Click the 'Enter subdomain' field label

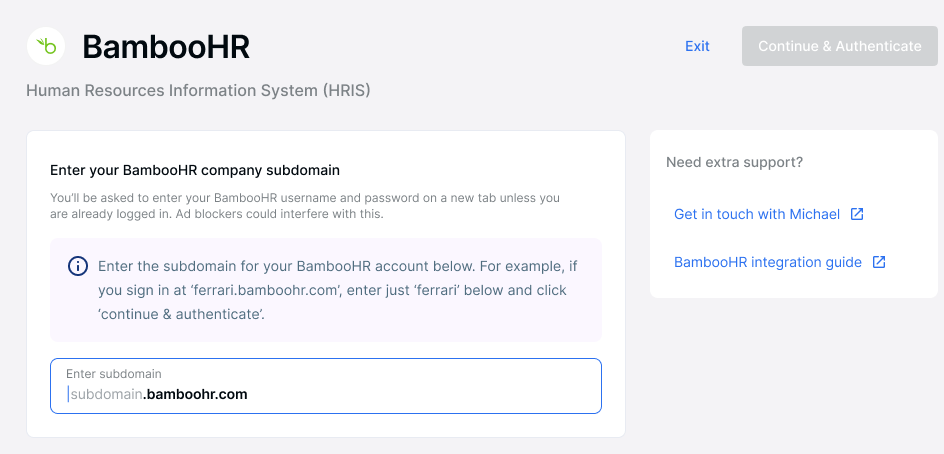[114, 374]
